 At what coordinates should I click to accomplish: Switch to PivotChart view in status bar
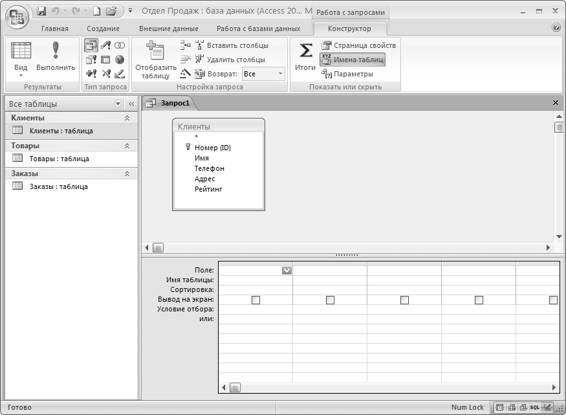pos(523,407)
